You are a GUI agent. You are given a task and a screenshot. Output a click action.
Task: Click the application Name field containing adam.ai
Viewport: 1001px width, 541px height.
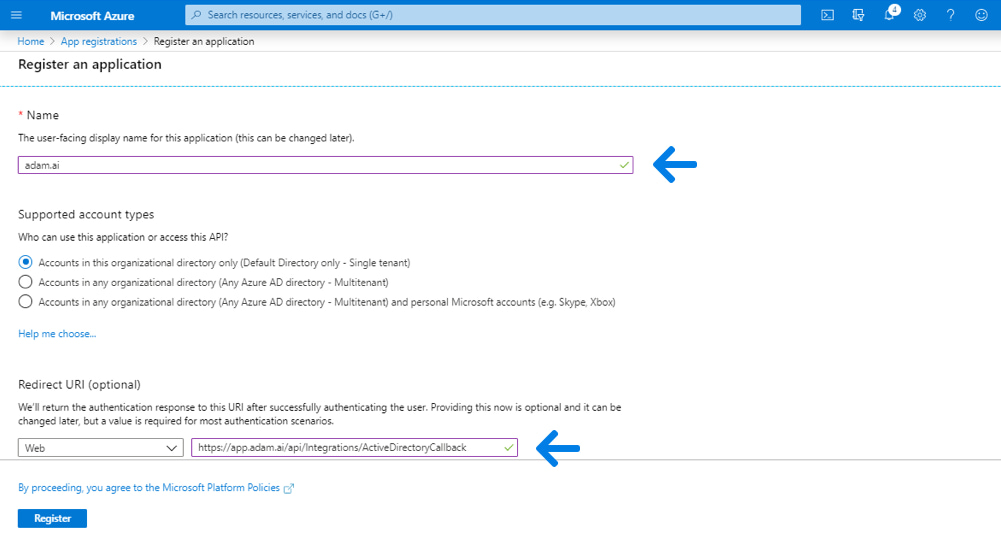click(326, 165)
